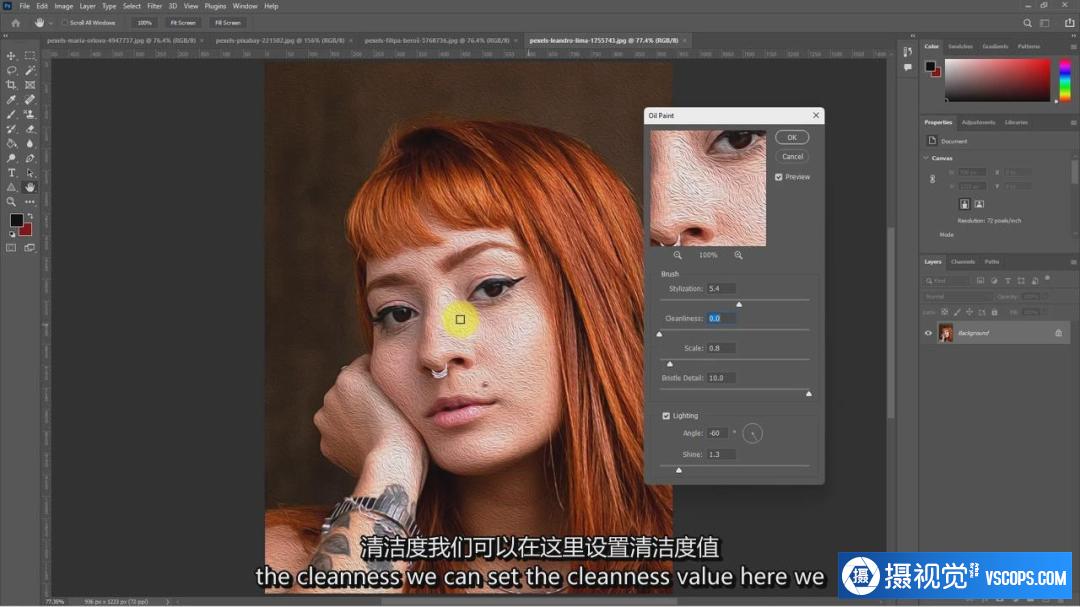1080x607 pixels.
Task: Open the Plugins menu
Action: pyautogui.click(x=215, y=6)
